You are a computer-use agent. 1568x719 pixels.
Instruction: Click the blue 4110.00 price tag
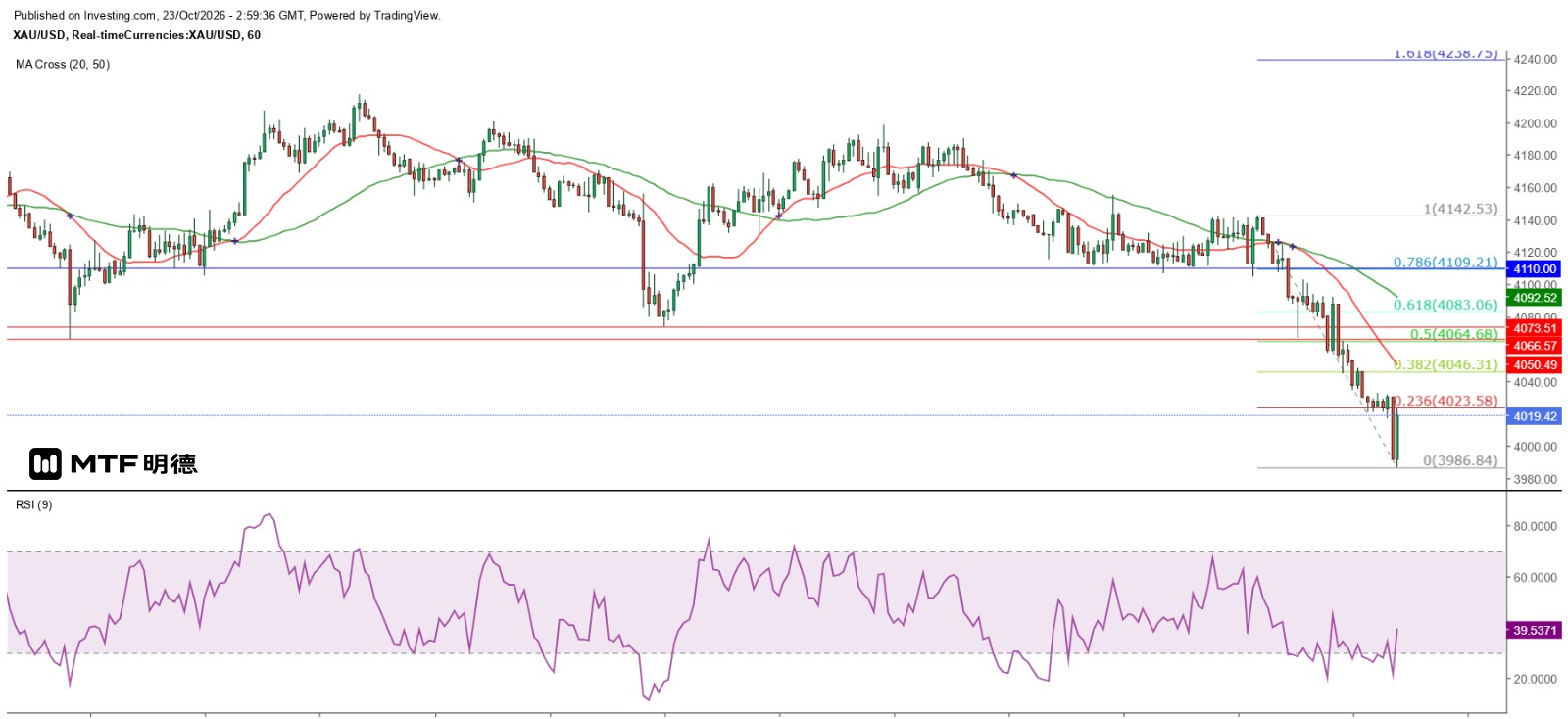(1535, 269)
